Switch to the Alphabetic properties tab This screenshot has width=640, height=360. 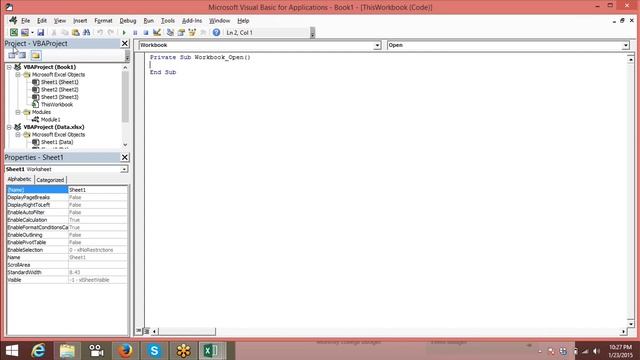tap(20, 179)
